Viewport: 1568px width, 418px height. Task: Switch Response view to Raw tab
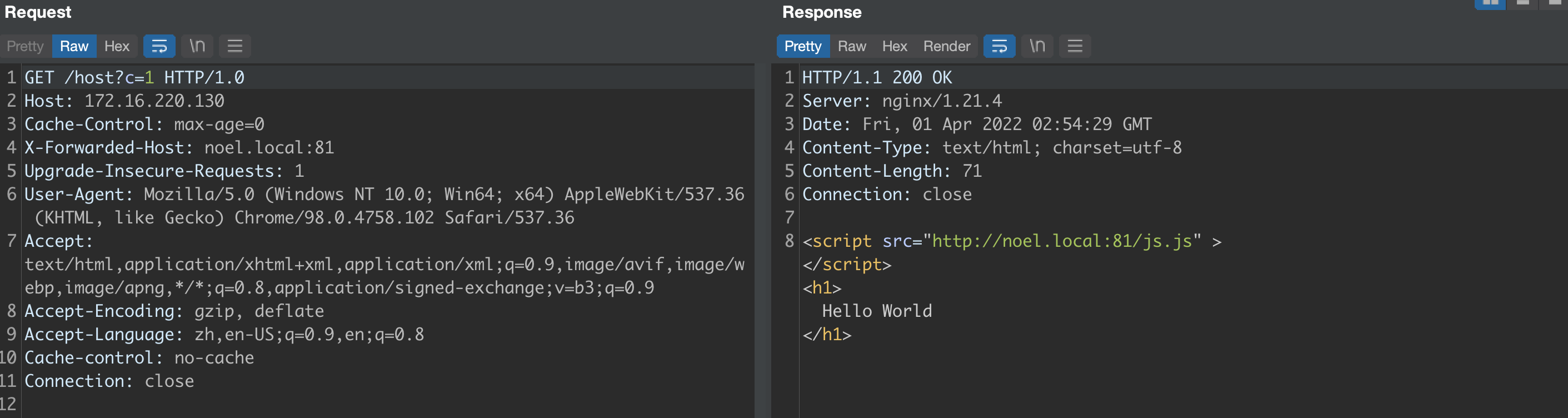852,46
